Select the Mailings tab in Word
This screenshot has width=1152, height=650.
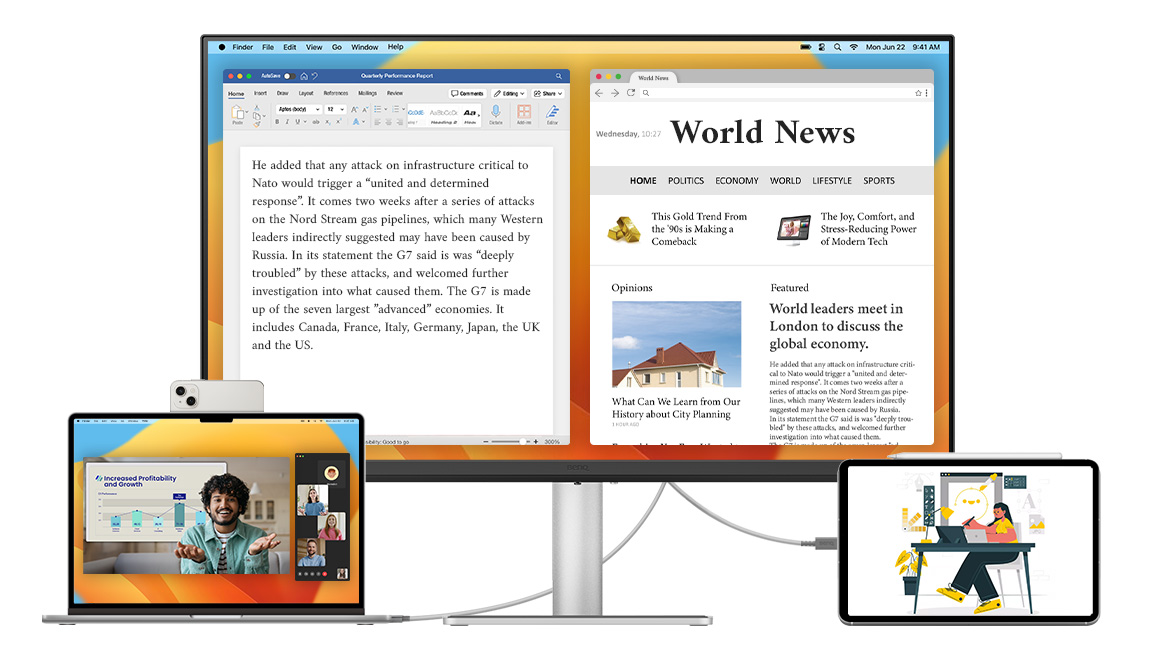click(x=367, y=93)
